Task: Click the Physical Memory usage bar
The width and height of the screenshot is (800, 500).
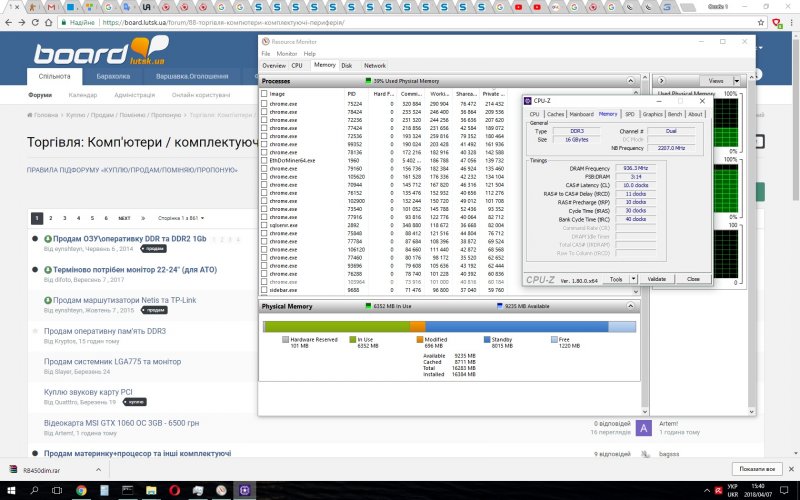Action: (x=449, y=325)
